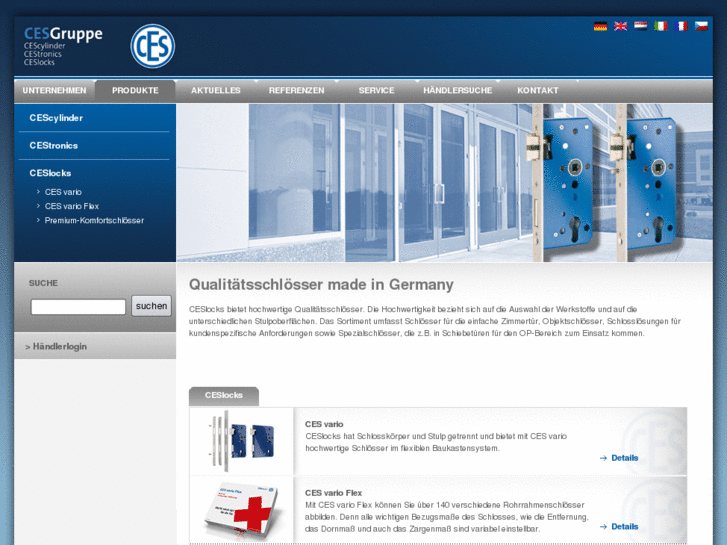Open the Händlerlogin link
This screenshot has height=545, width=727.
coord(56,347)
